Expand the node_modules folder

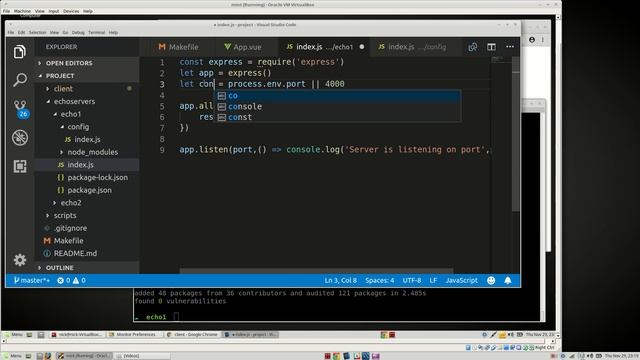93,152
